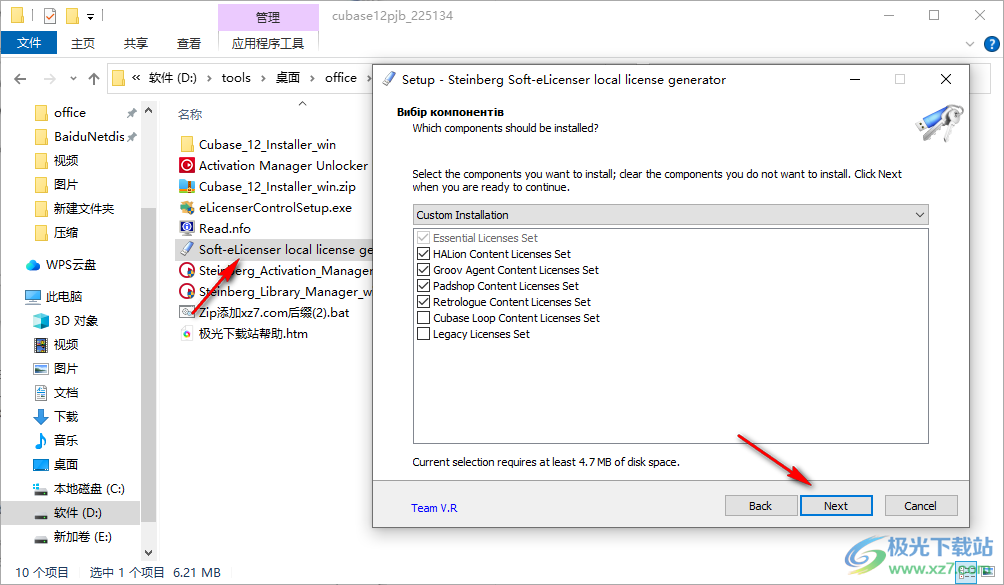This screenshot has height=585, width=1004.
Task: Cancel the Soft-eLicenser setup
Action: (920, 506)
